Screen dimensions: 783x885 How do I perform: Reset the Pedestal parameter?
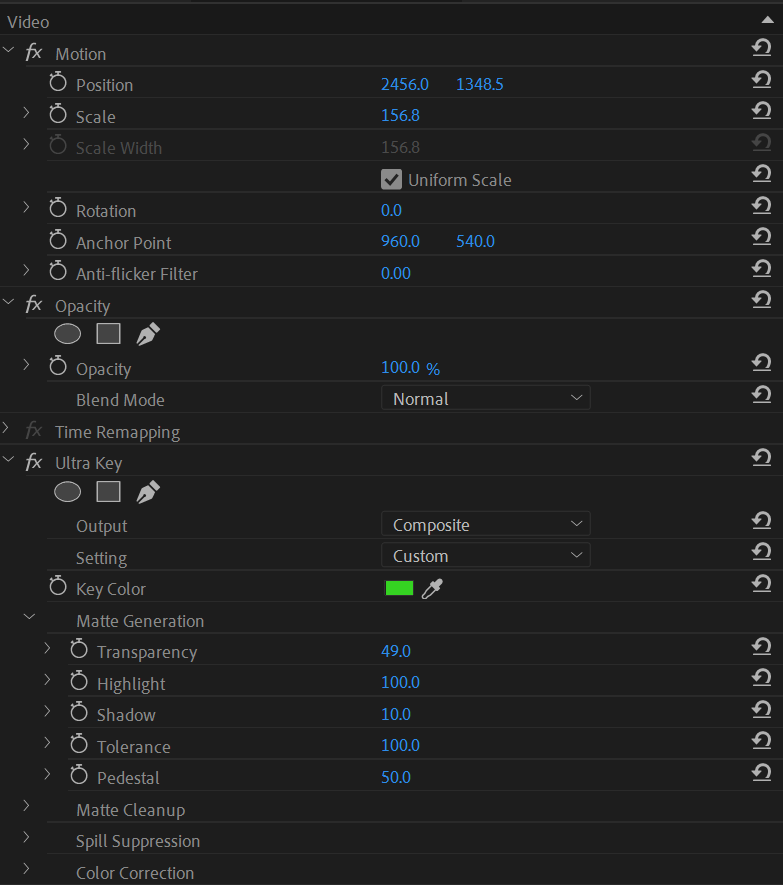click(x=761, y=772)
